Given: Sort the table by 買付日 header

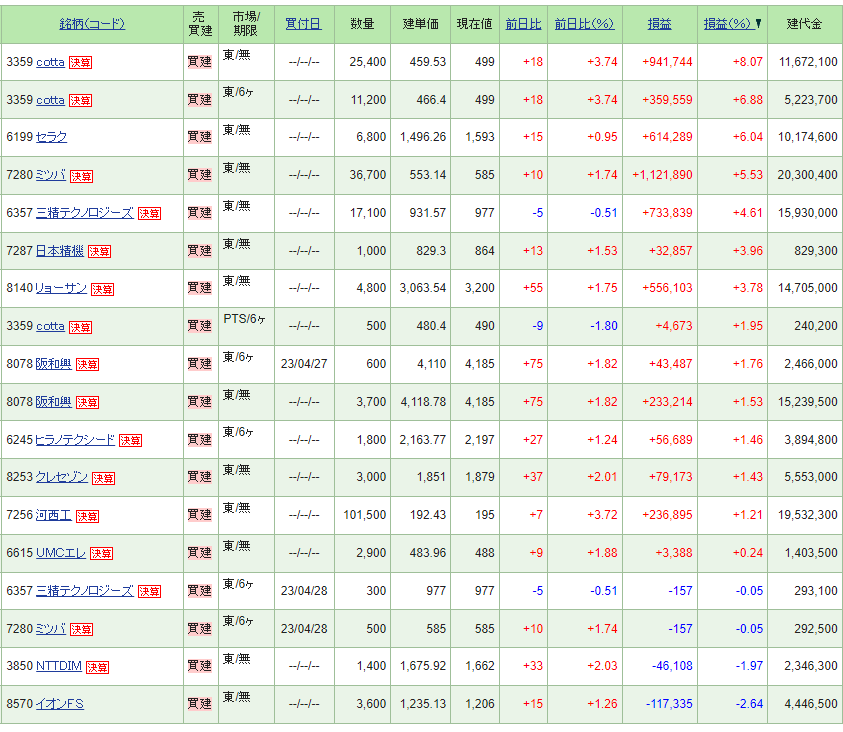Looking at the screenshot, I should (x=303, y=24).
